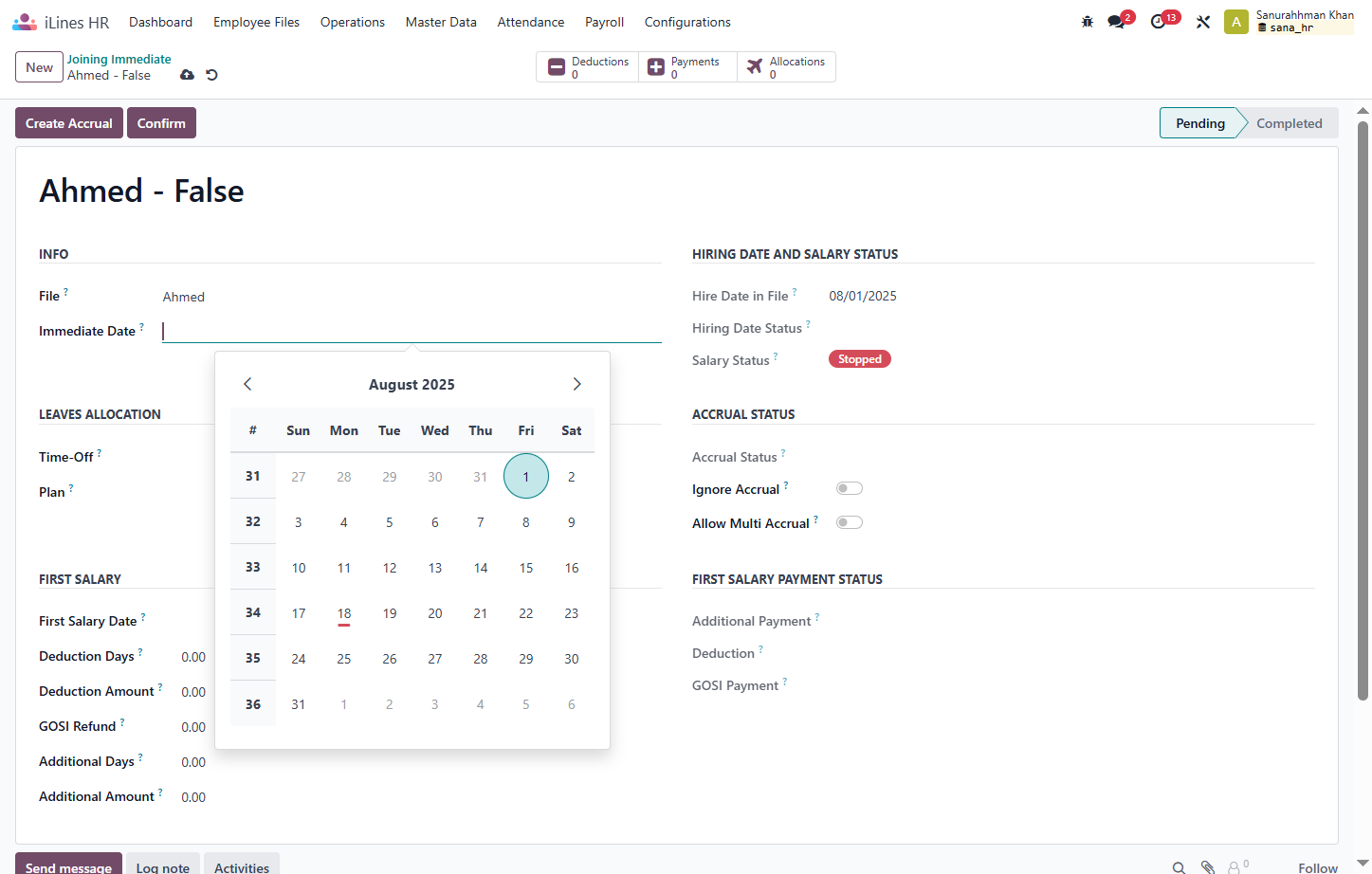Open the Configurations menu
1372x874 pixels.
(x=687, y=22)
